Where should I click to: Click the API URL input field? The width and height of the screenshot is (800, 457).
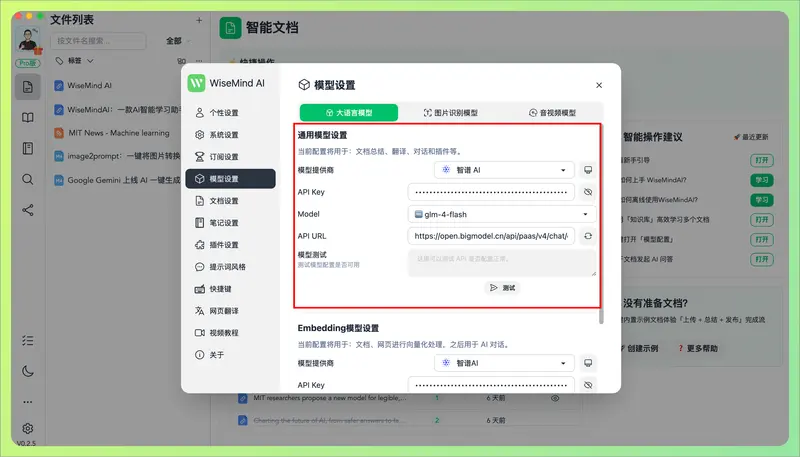tap(490, 236)
